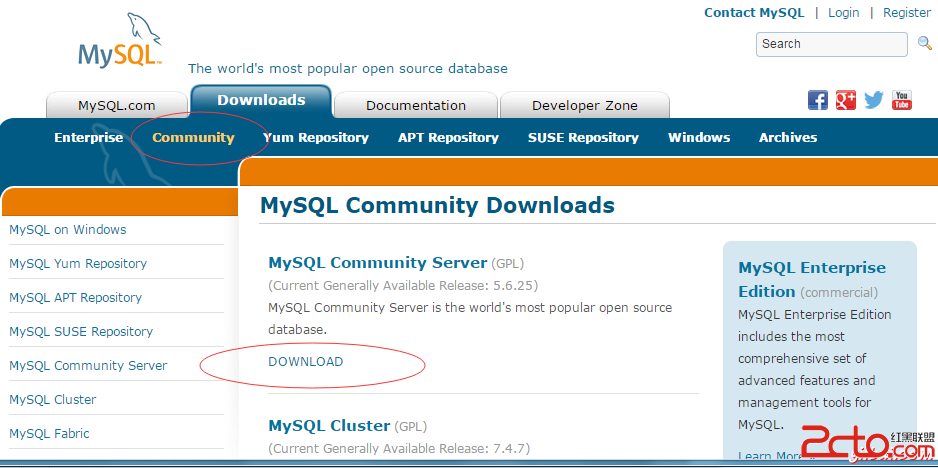Open the Facebook social icon
Viewport: 938px width, 468px height.
818,100
